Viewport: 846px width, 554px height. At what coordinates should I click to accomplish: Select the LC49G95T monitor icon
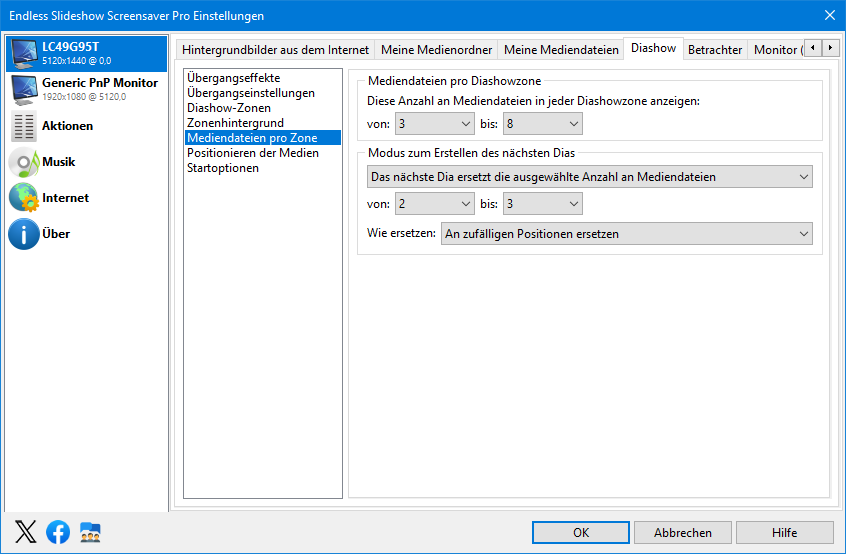[x=24, y=54]
